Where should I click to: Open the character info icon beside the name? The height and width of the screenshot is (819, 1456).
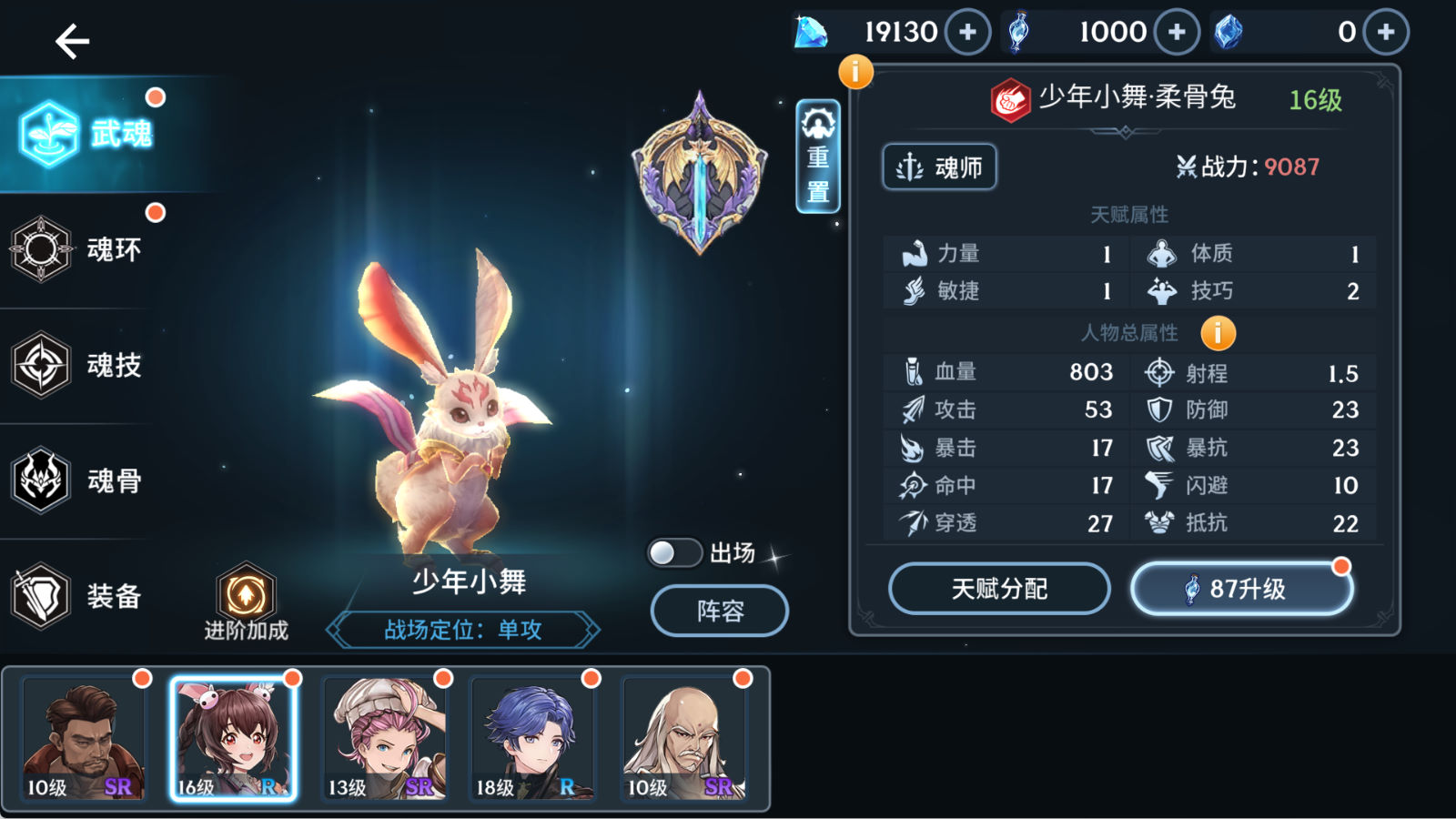(x=855, y=71)
